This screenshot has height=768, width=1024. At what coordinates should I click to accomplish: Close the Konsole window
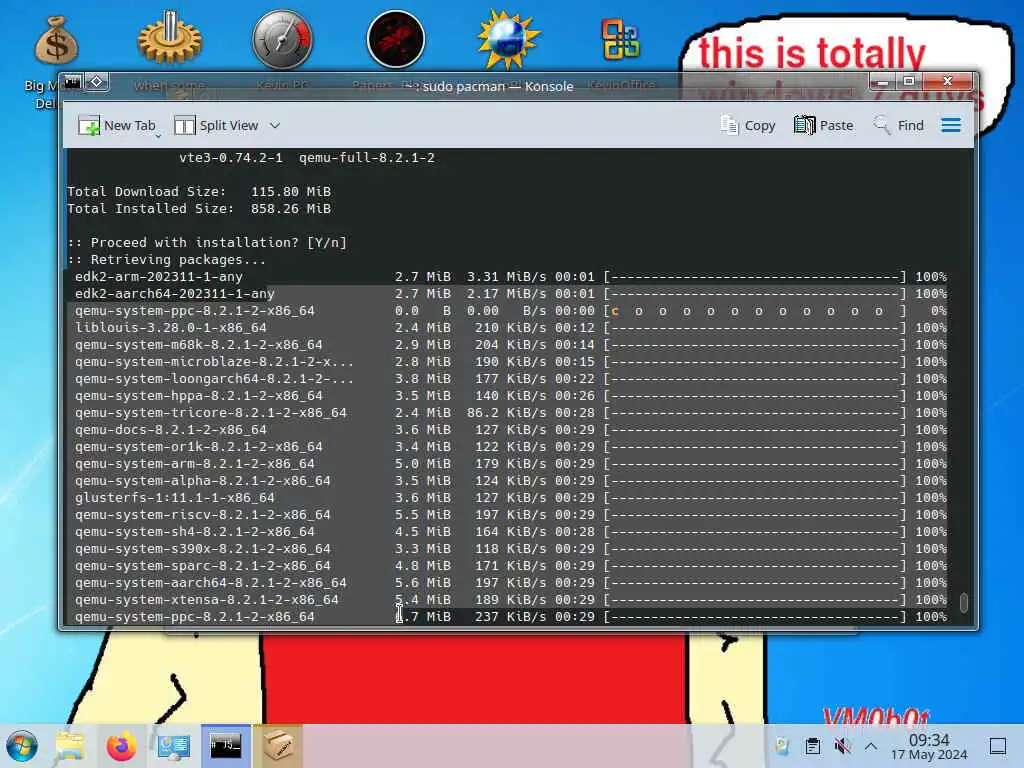click(x=948, y=82)
